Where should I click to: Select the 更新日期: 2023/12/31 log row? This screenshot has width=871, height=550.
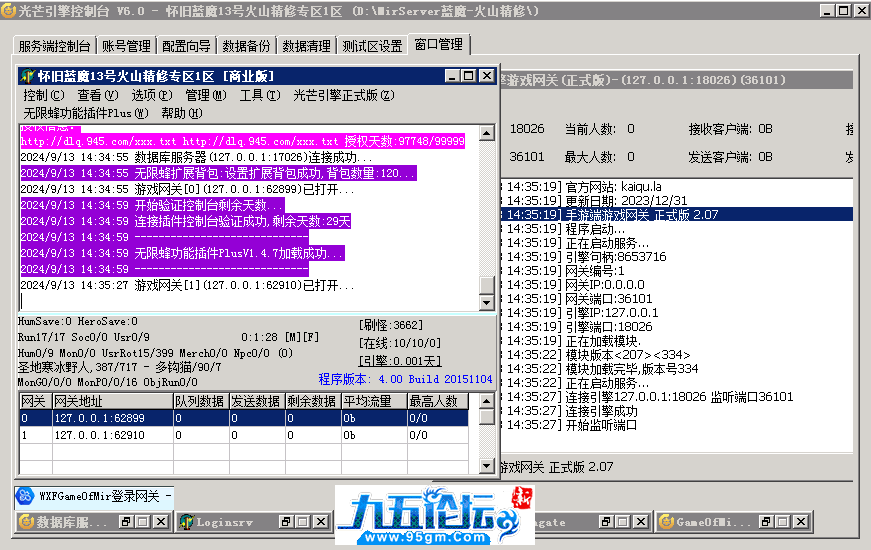tap(677, 201)
